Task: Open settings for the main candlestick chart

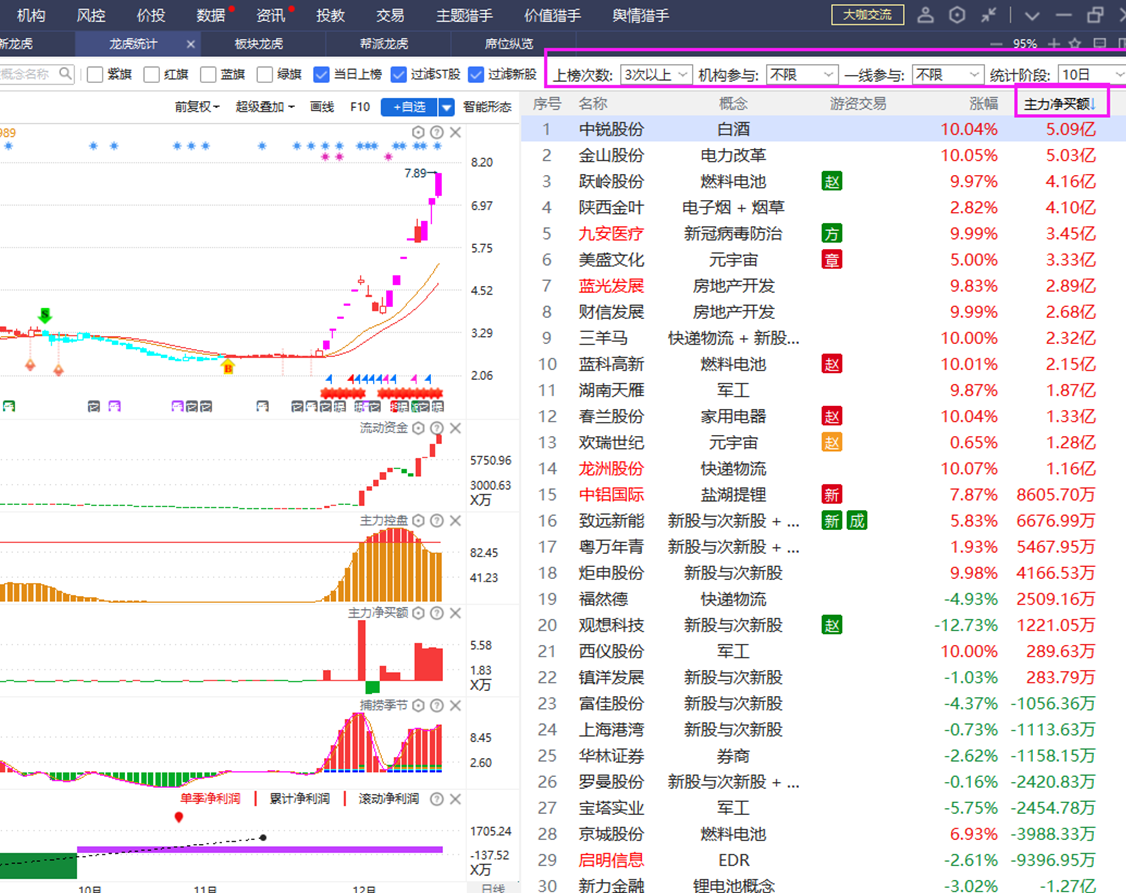Action: [x=418, y=132]
